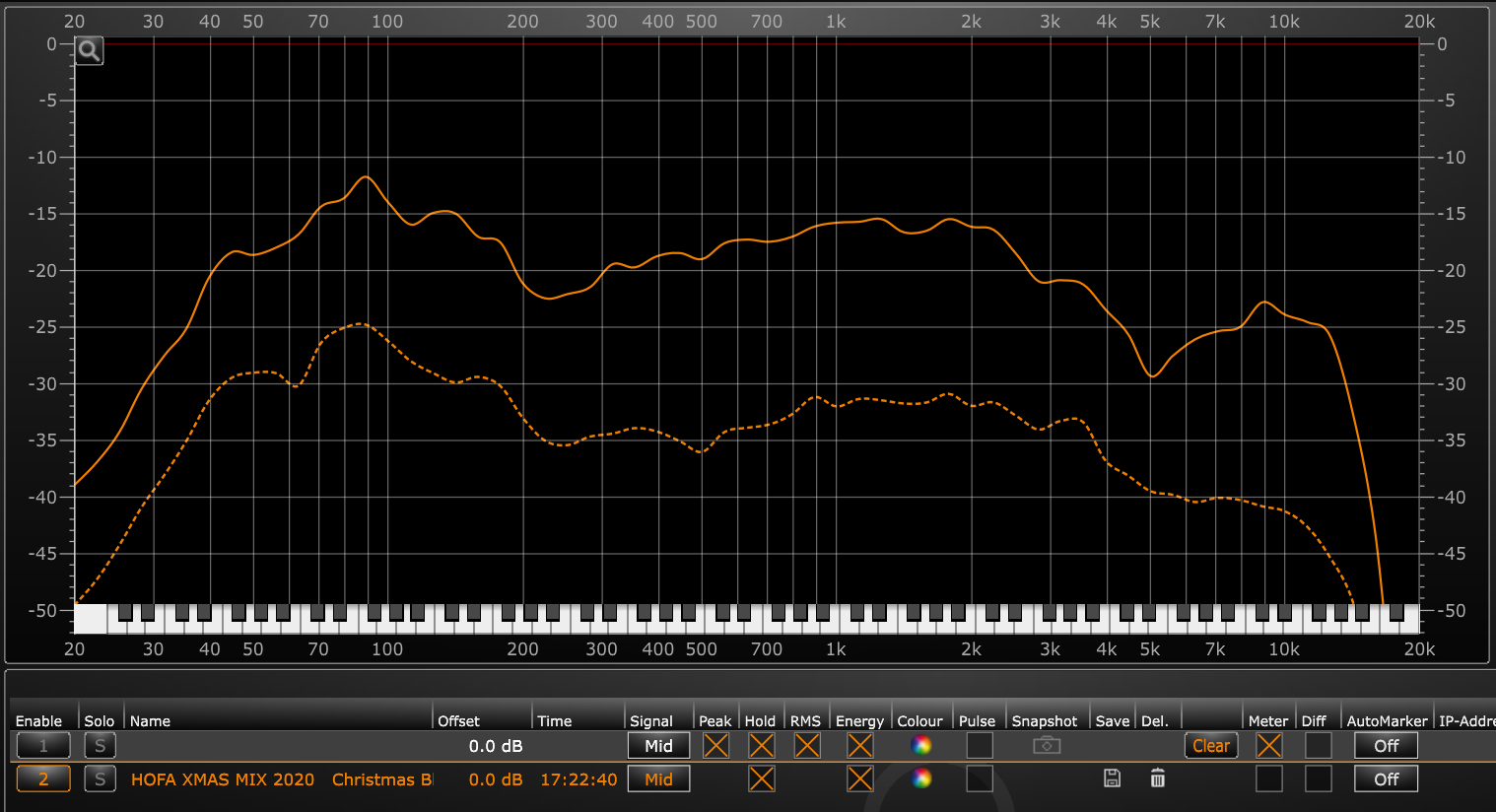Screen dimensions: 1496x812
Task: Click the Clear button in row 1
Action: point(1210,746)
